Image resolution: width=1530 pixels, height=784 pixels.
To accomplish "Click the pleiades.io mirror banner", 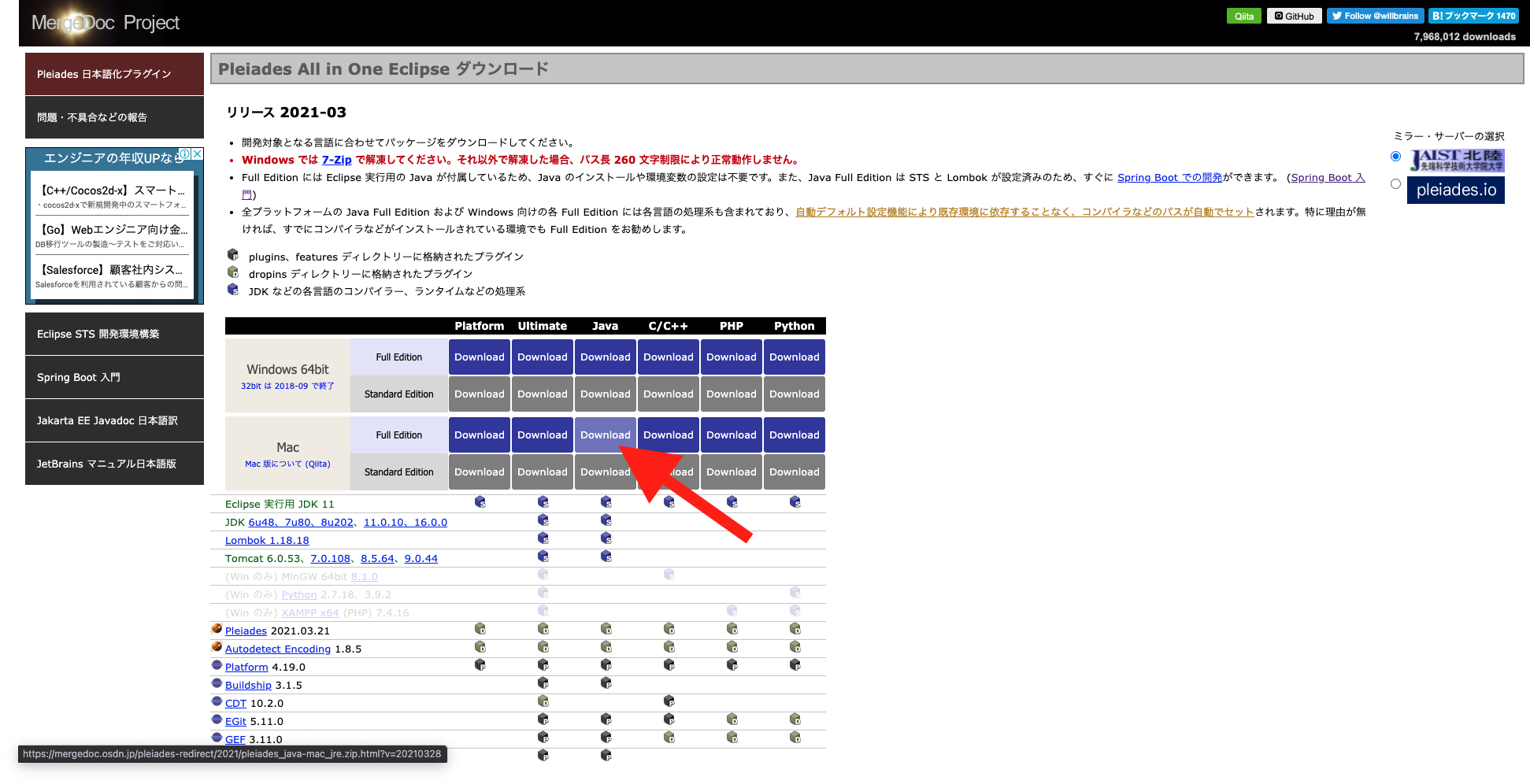I will 1456,190.
